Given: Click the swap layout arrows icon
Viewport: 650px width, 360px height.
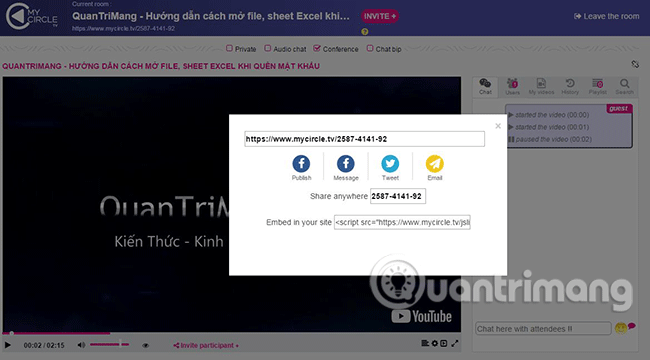Looking at the screenshot, I should pyautogui.click(x=635, y=64).
